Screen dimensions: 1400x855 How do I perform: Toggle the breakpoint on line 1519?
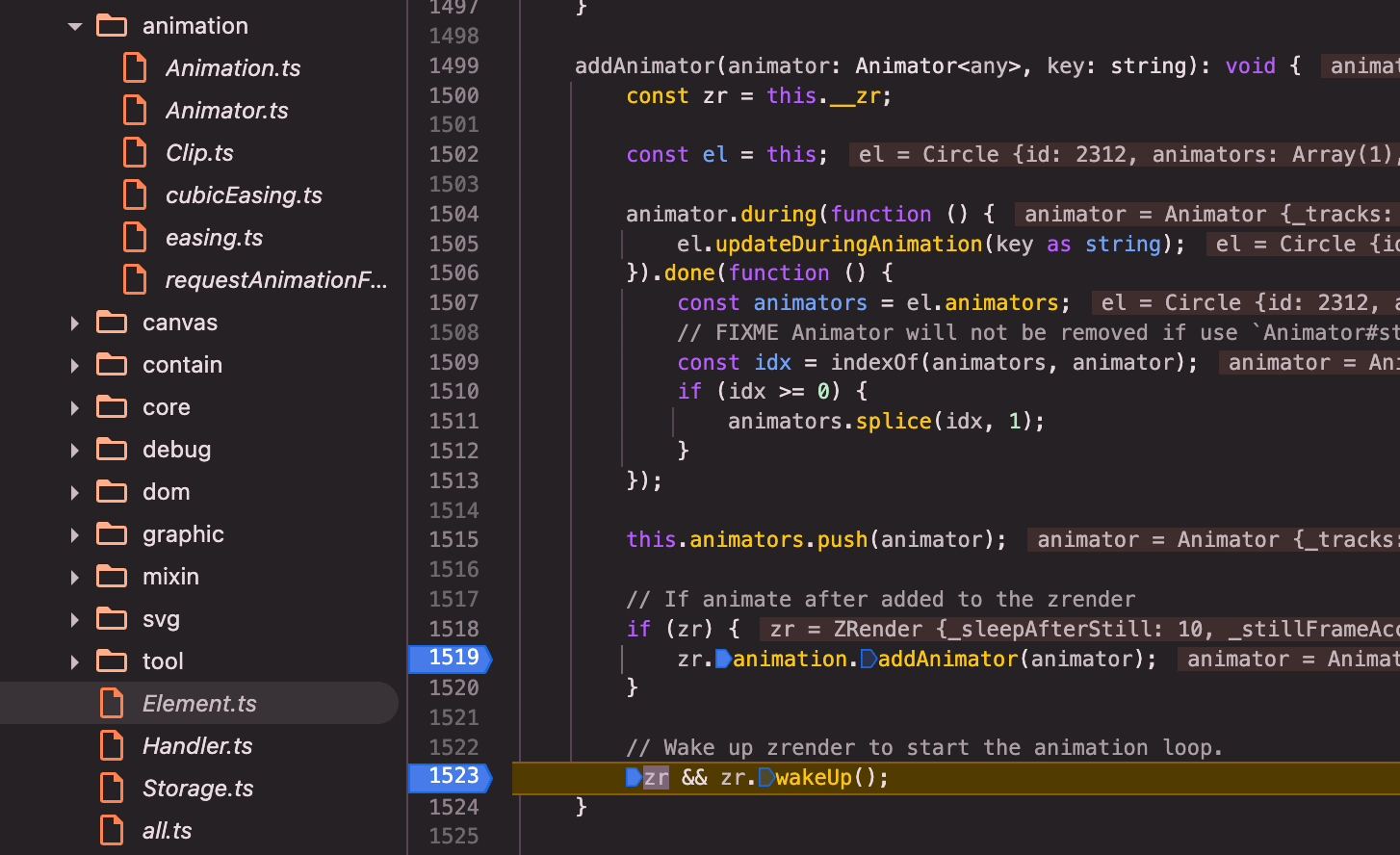pyautogui.click(x=451, y=658)
